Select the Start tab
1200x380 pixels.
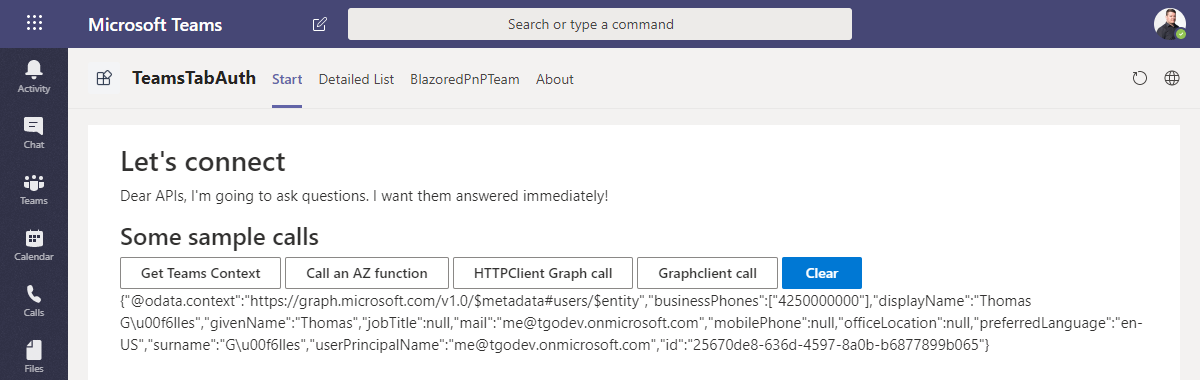(287, 79)
